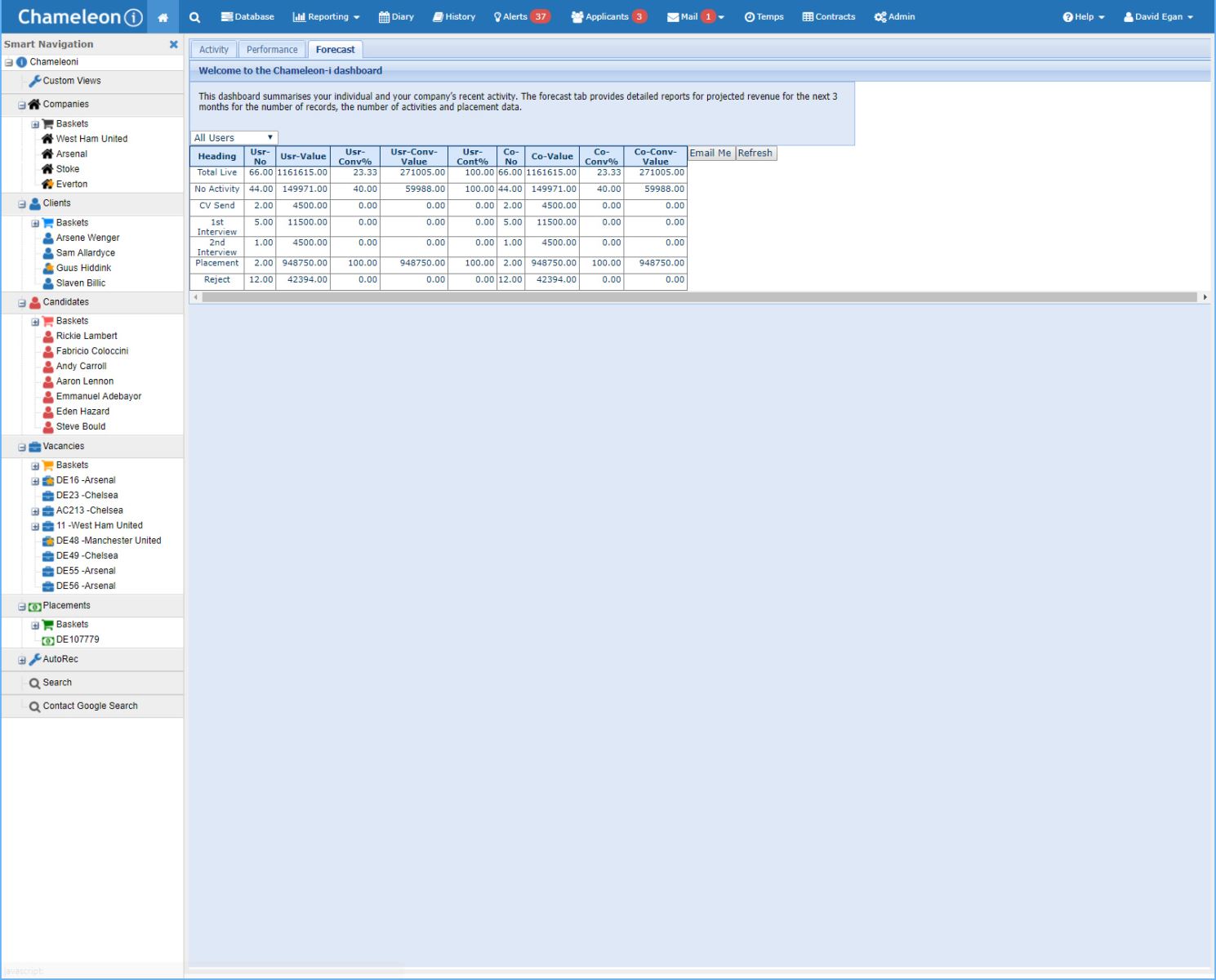Image resolution: width=1216 pixels, height=980 pixels.
Task: Click the Email Me button
Action: [710, 154]
